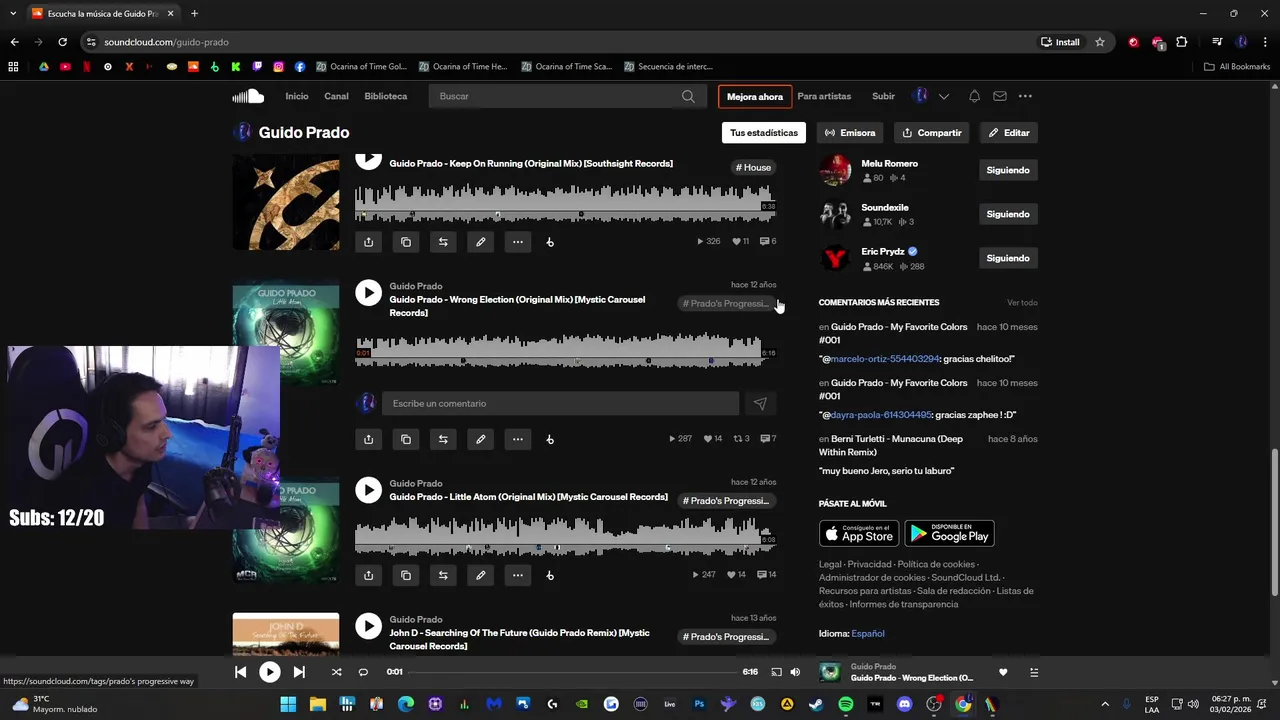Toggle Siguiendo for Melu Romero
The image size is (1280, 720).
[1008, 170]
